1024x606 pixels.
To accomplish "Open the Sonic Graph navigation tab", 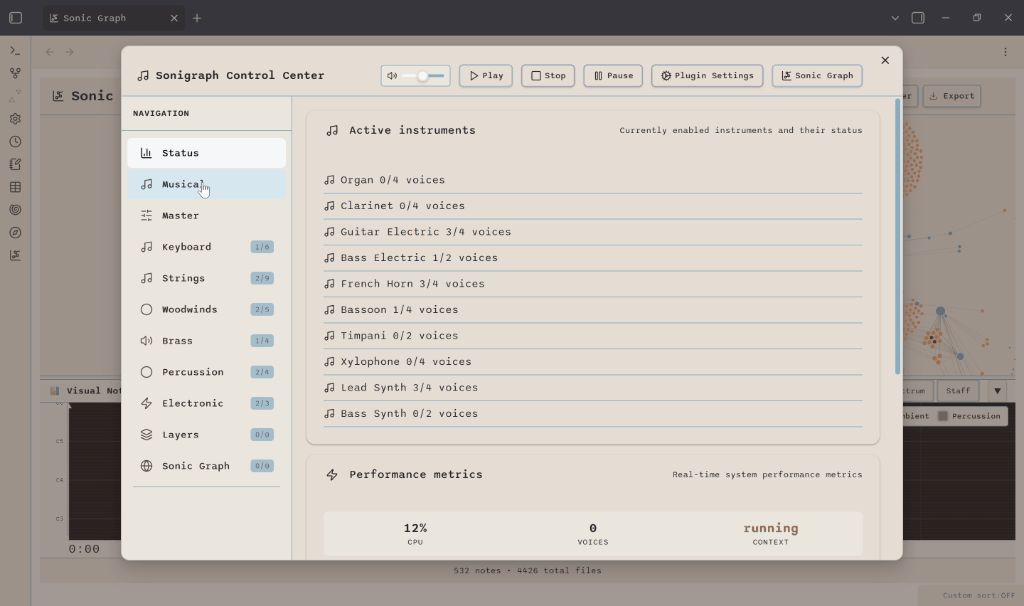I will pos(206,466).
